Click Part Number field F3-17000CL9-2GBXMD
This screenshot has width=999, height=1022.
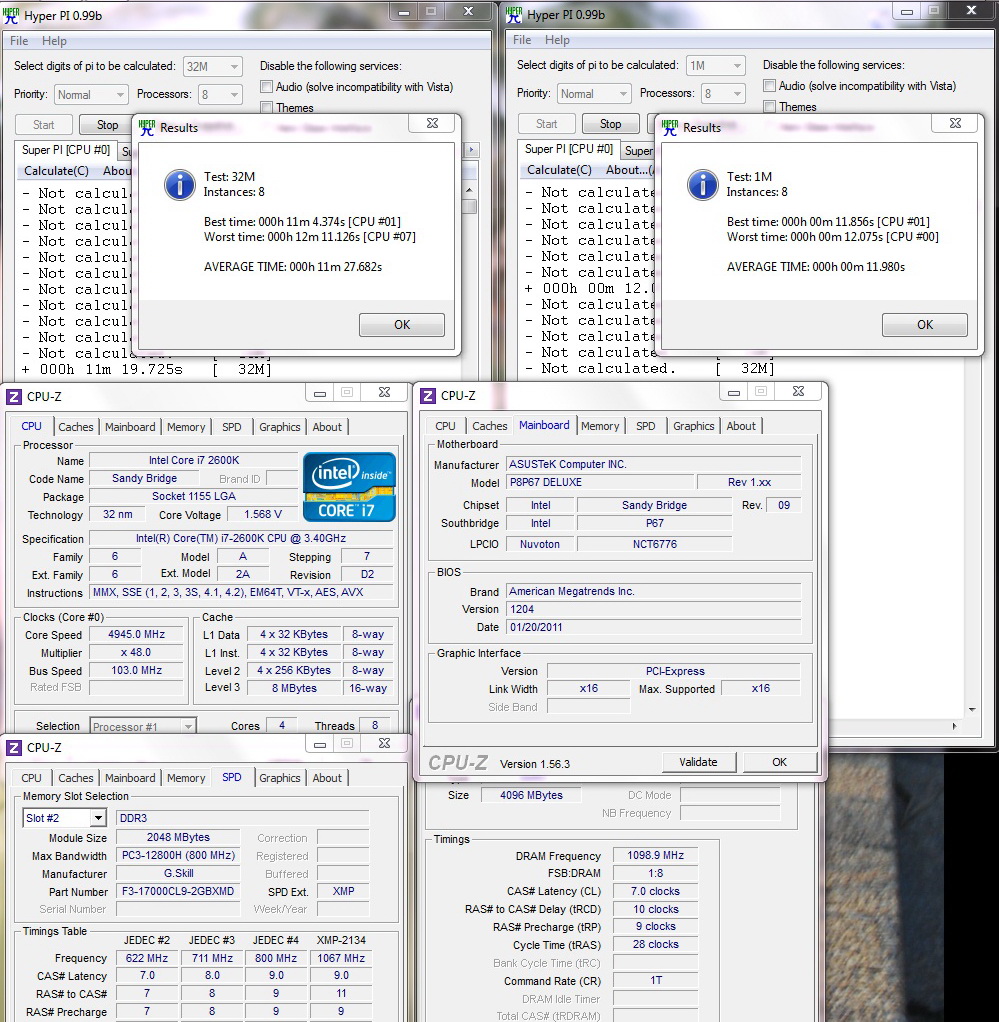(x=178, y=891)
